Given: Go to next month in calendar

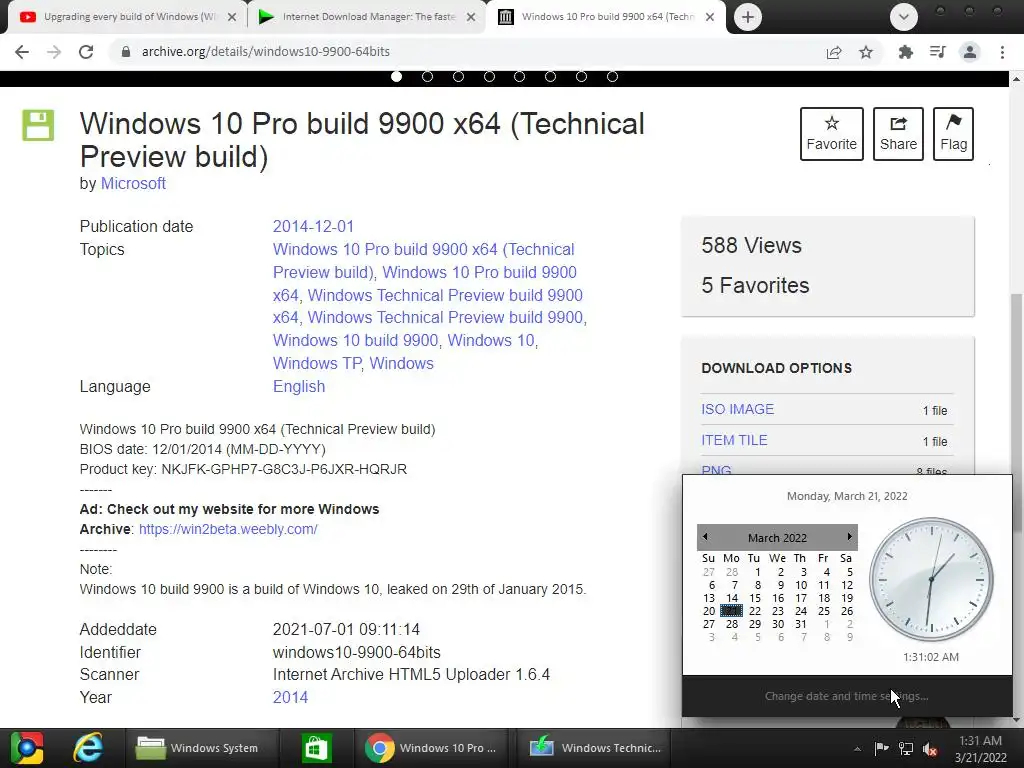Looking at the screenshot, I should click(849, 537).
